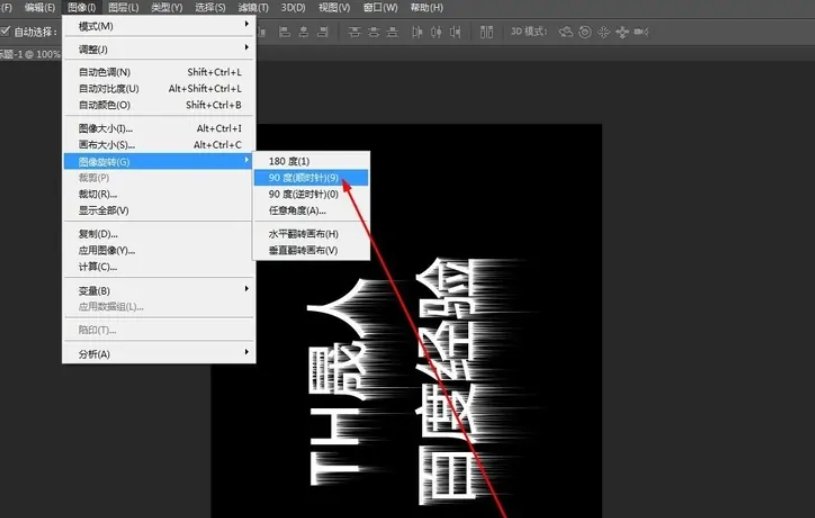Choose 复制(D)... menu item

click(159, 234)
